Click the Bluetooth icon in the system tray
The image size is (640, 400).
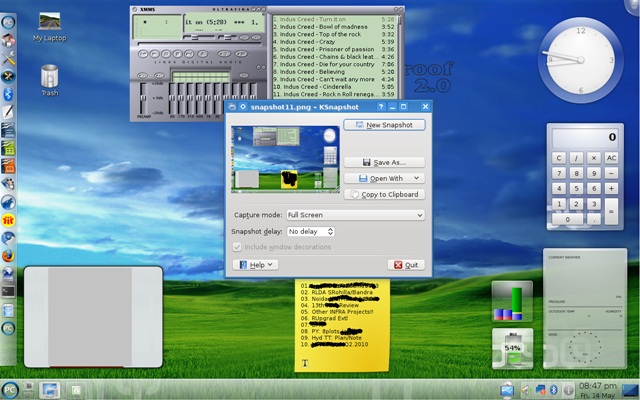pos(554,388)
